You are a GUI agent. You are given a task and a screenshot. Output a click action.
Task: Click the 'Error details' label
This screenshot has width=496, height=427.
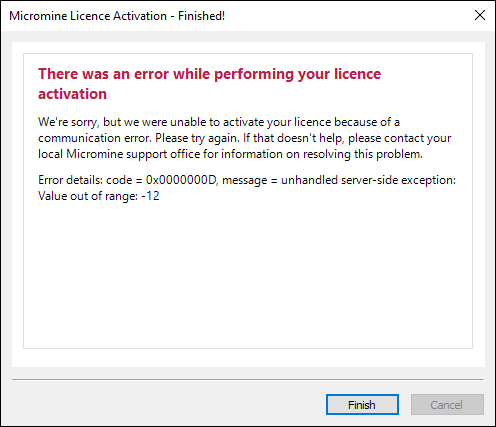70,180
